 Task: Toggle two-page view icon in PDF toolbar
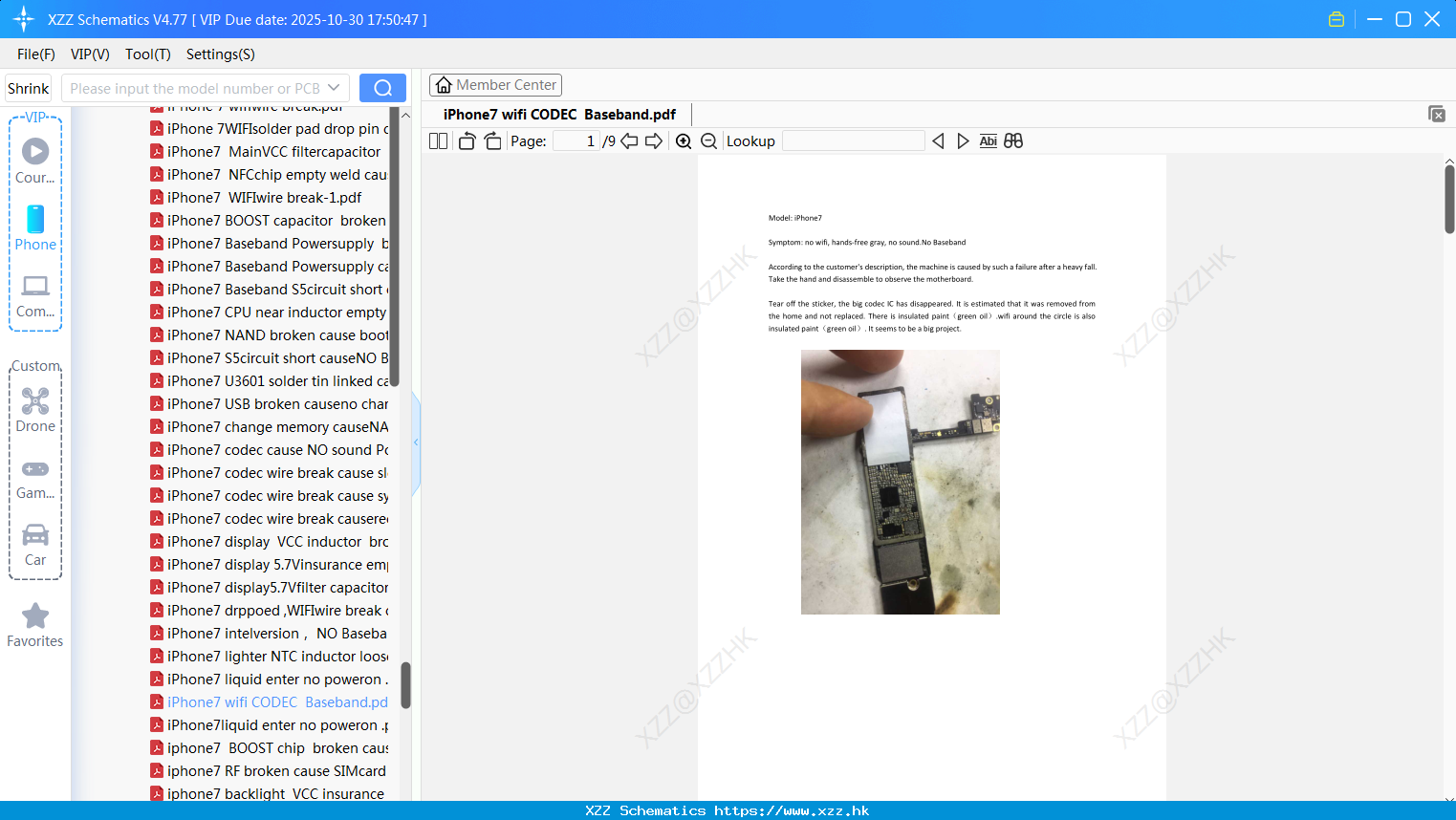pyautogui.click(x=438, y=140)
